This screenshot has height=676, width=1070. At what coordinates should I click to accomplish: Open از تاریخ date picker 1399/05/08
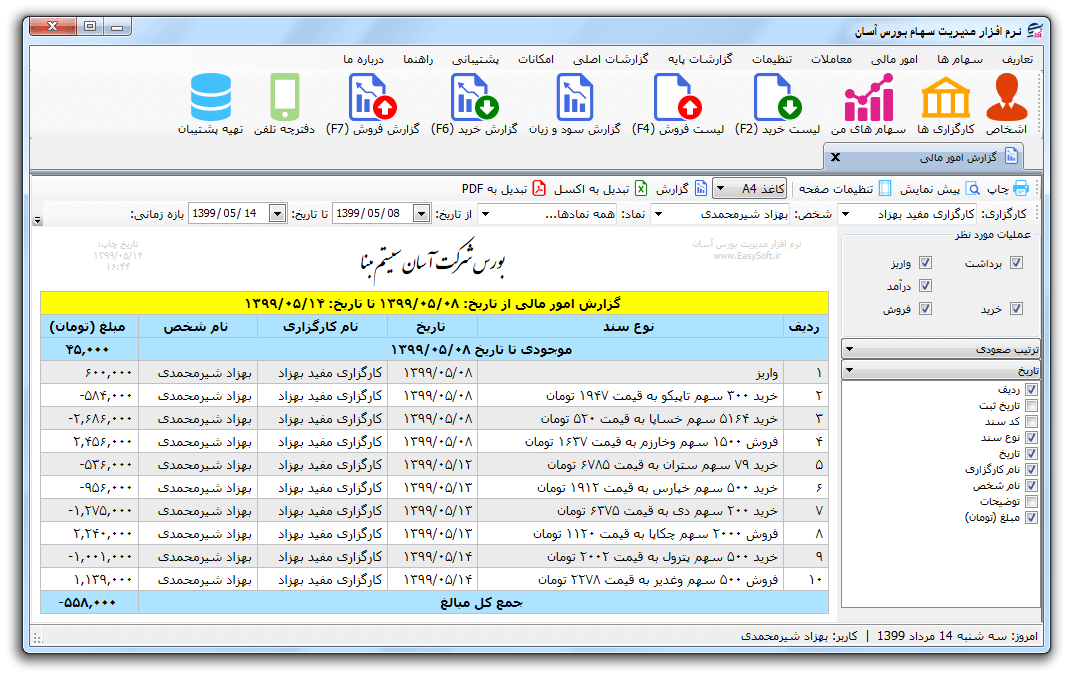click(422, 214)
